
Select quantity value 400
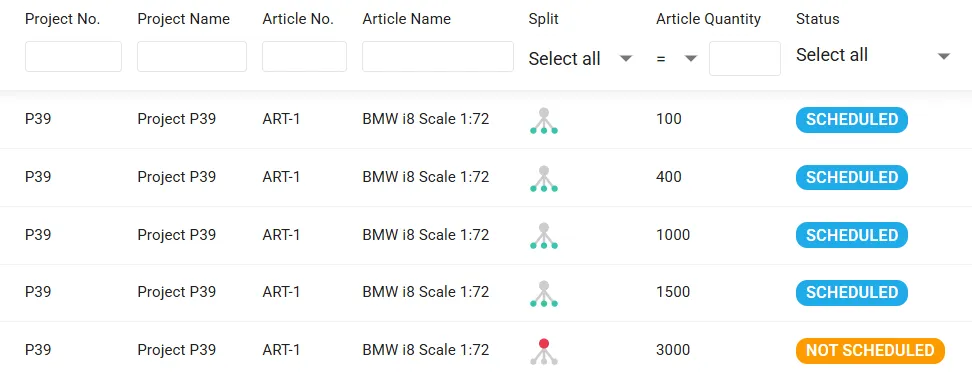(669, 177)
